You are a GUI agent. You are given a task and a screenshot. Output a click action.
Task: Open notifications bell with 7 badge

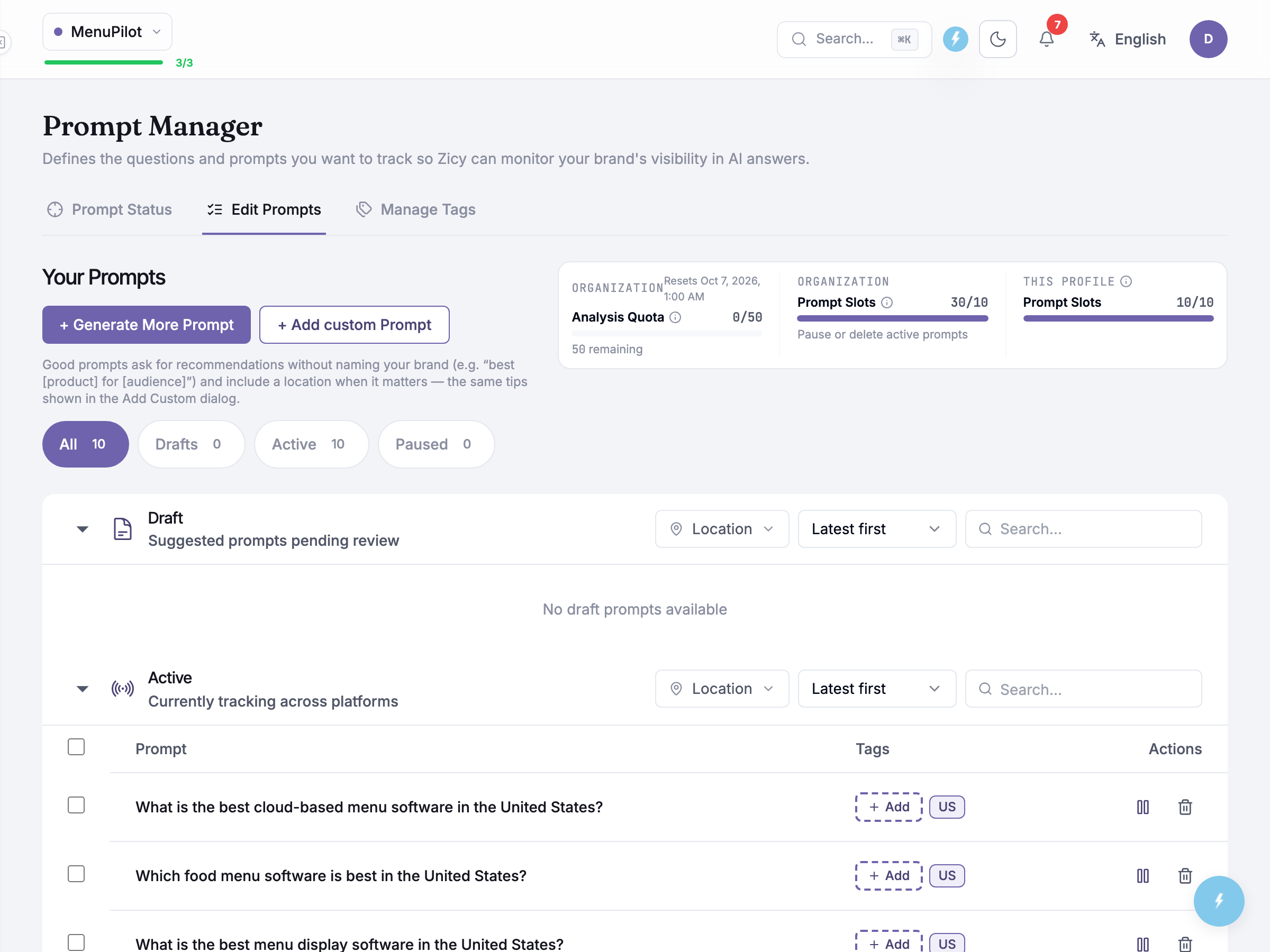tap(1046, 39)
